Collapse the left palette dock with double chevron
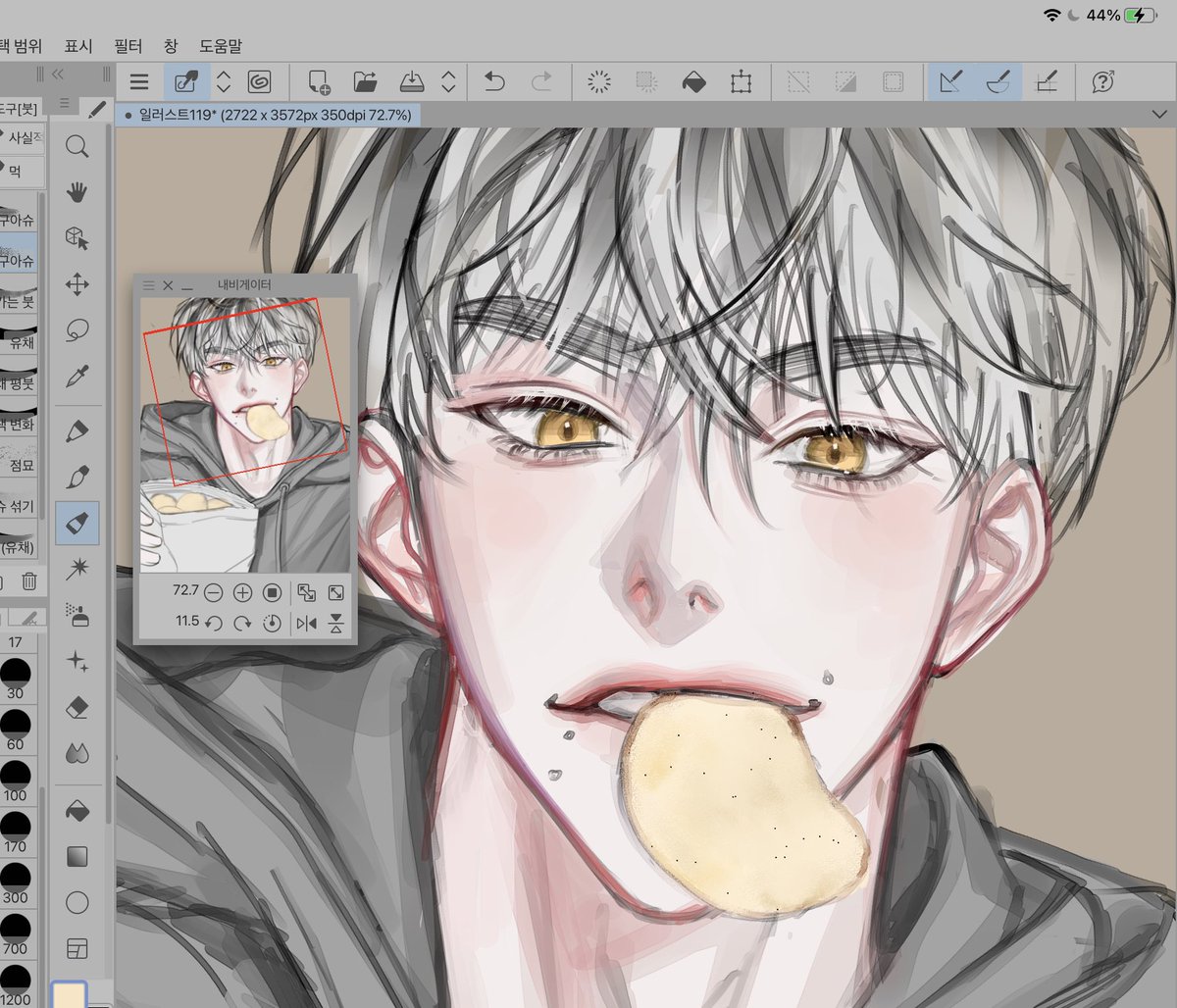The image size is (1177, 1008). click(58, 74)
